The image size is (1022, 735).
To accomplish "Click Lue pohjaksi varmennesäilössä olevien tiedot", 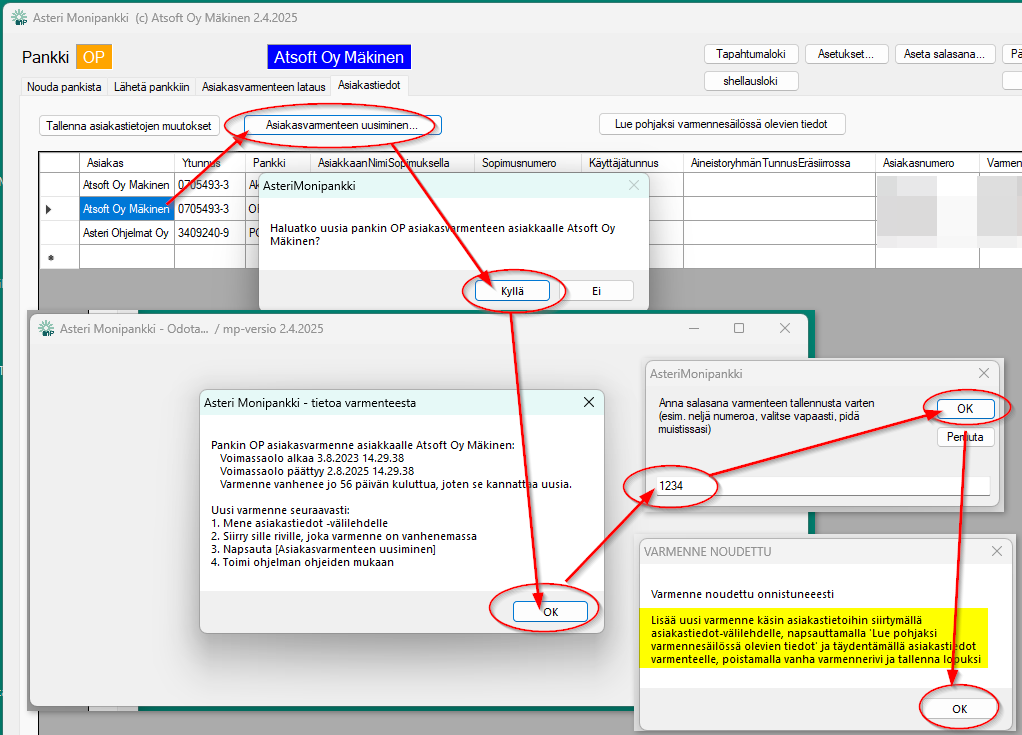I will pyautogui.click(x=722, y=124).
